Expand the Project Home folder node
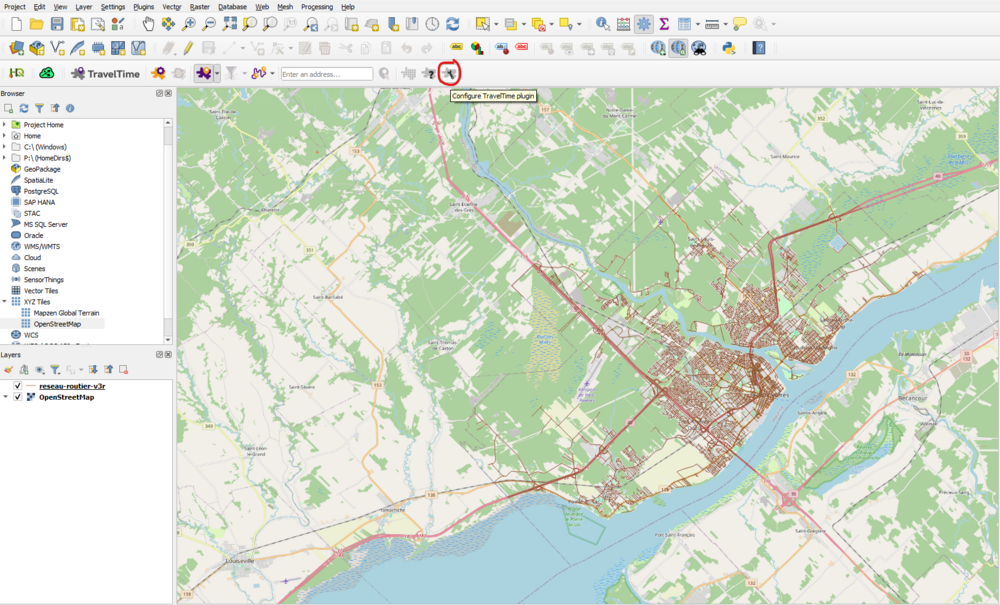 point(5,124)
